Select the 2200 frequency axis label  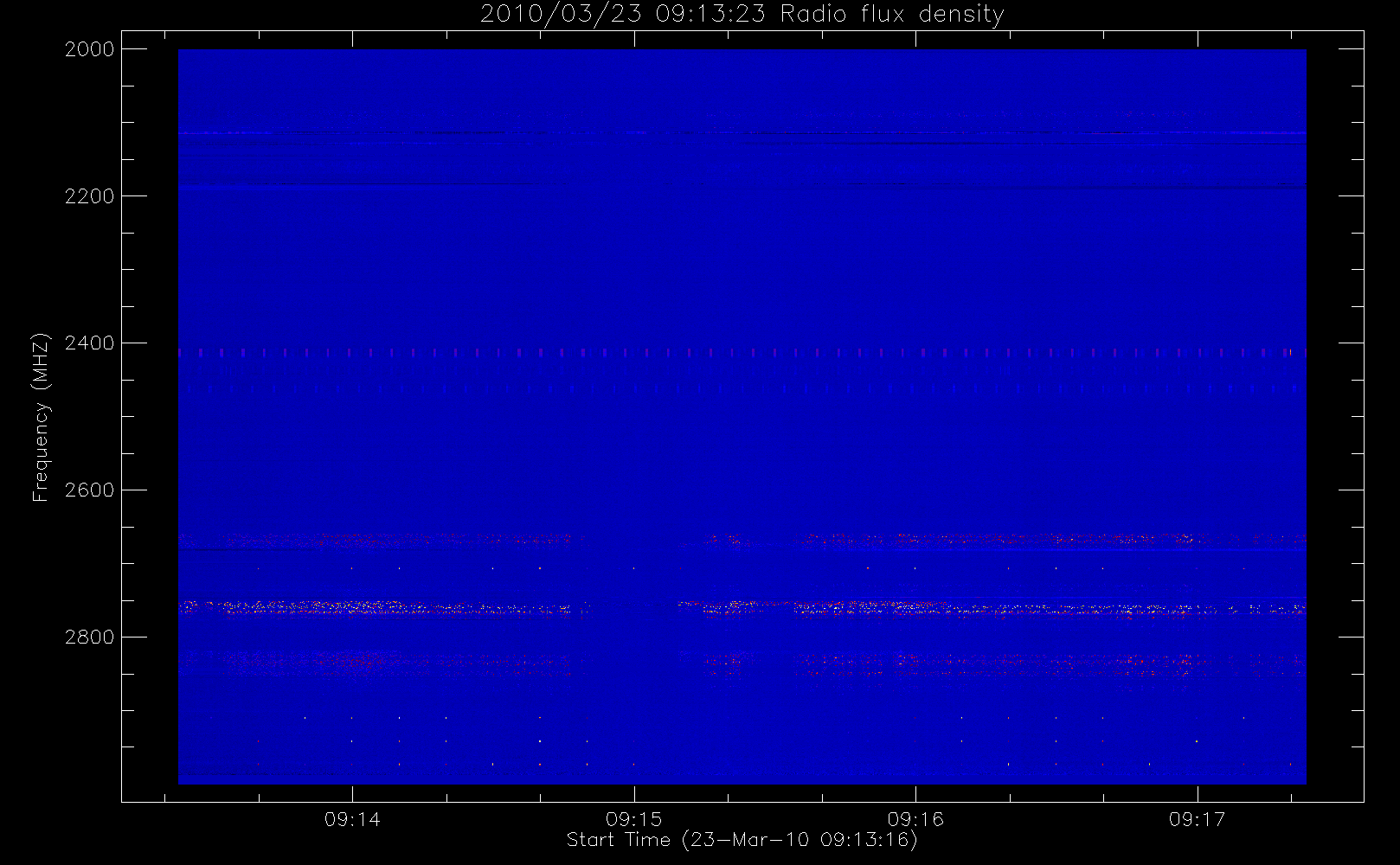click(x=90, y=196)
